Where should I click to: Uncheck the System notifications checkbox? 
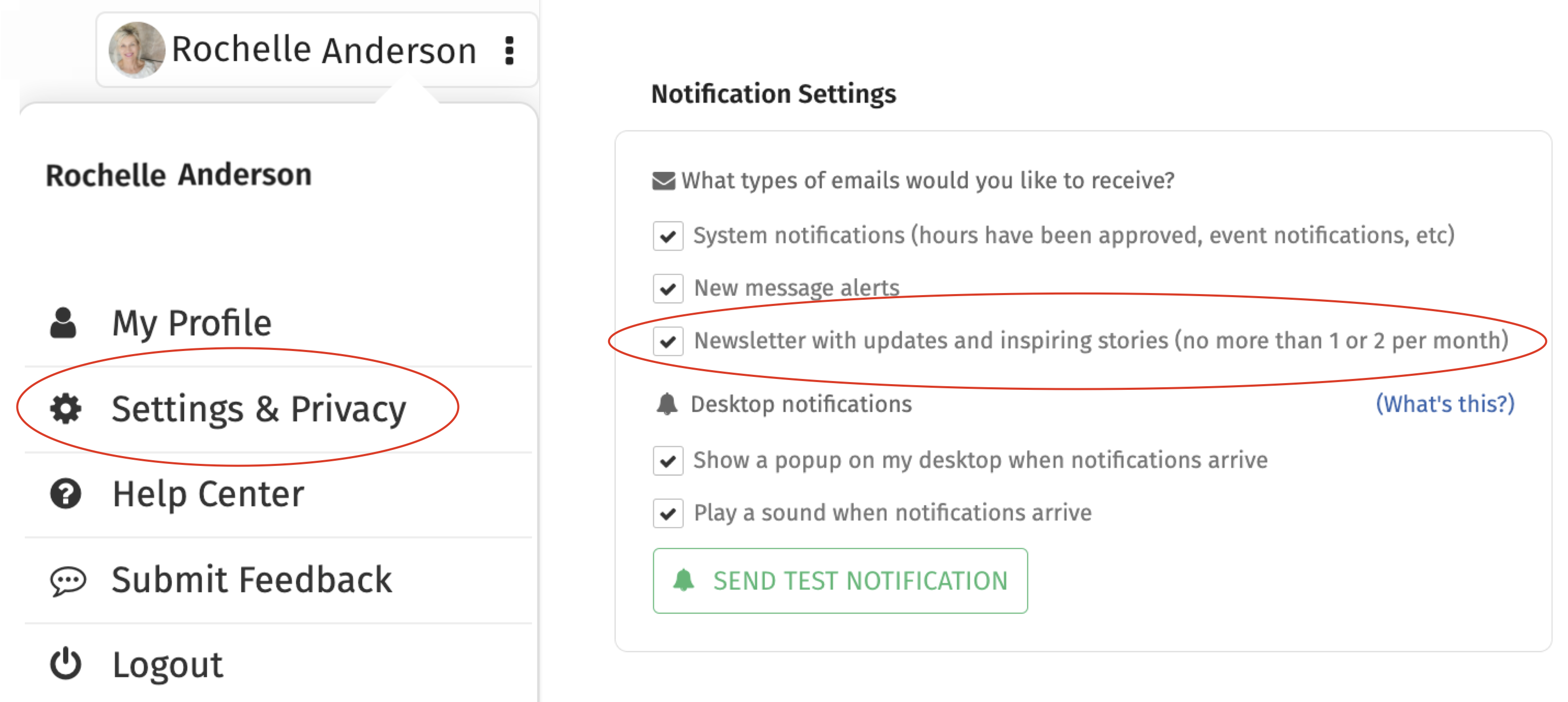pos(668,236)
